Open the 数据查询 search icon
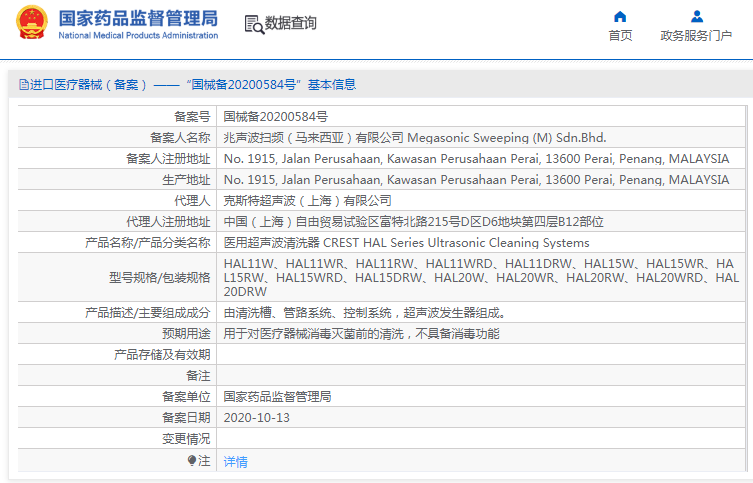The height and width of the screenshot is (483, 753). (x=254, y=24)
